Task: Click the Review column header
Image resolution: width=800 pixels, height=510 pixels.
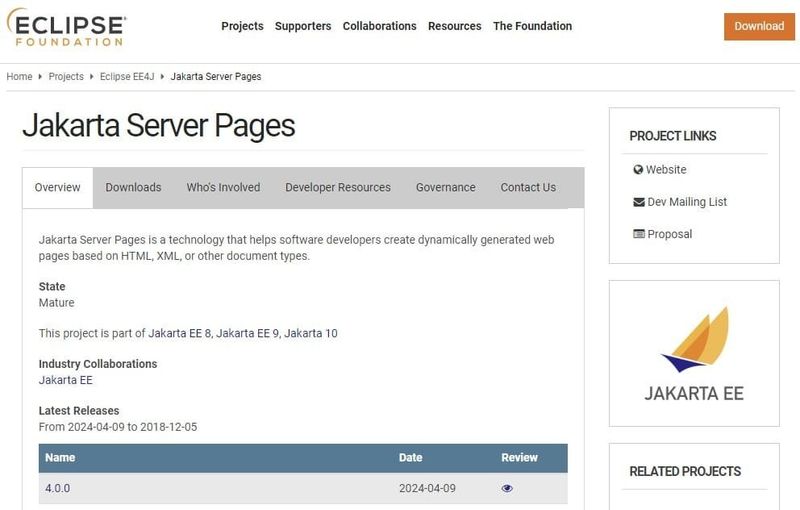Action: point(519,458)
